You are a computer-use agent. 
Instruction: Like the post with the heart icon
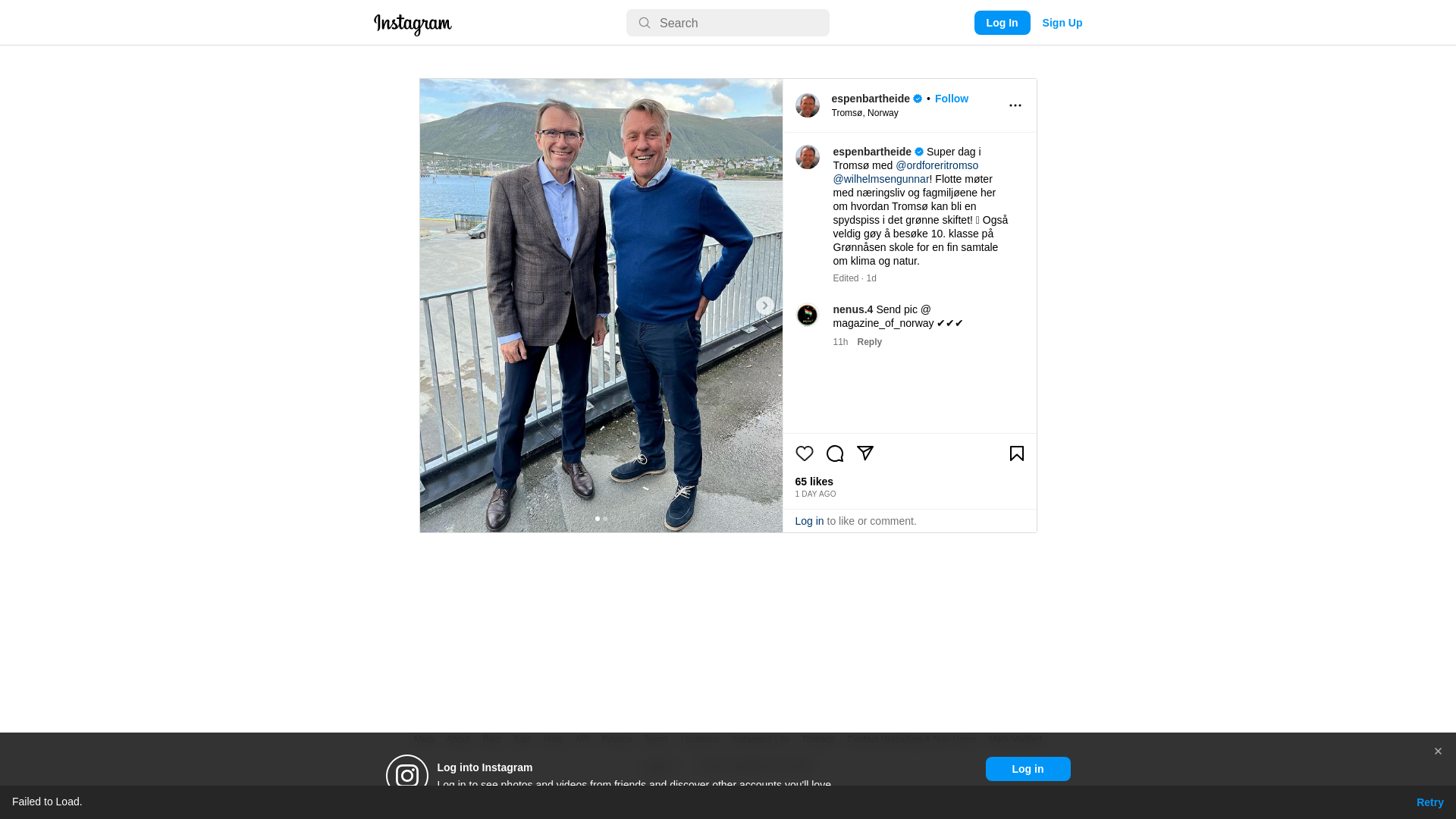804,453
